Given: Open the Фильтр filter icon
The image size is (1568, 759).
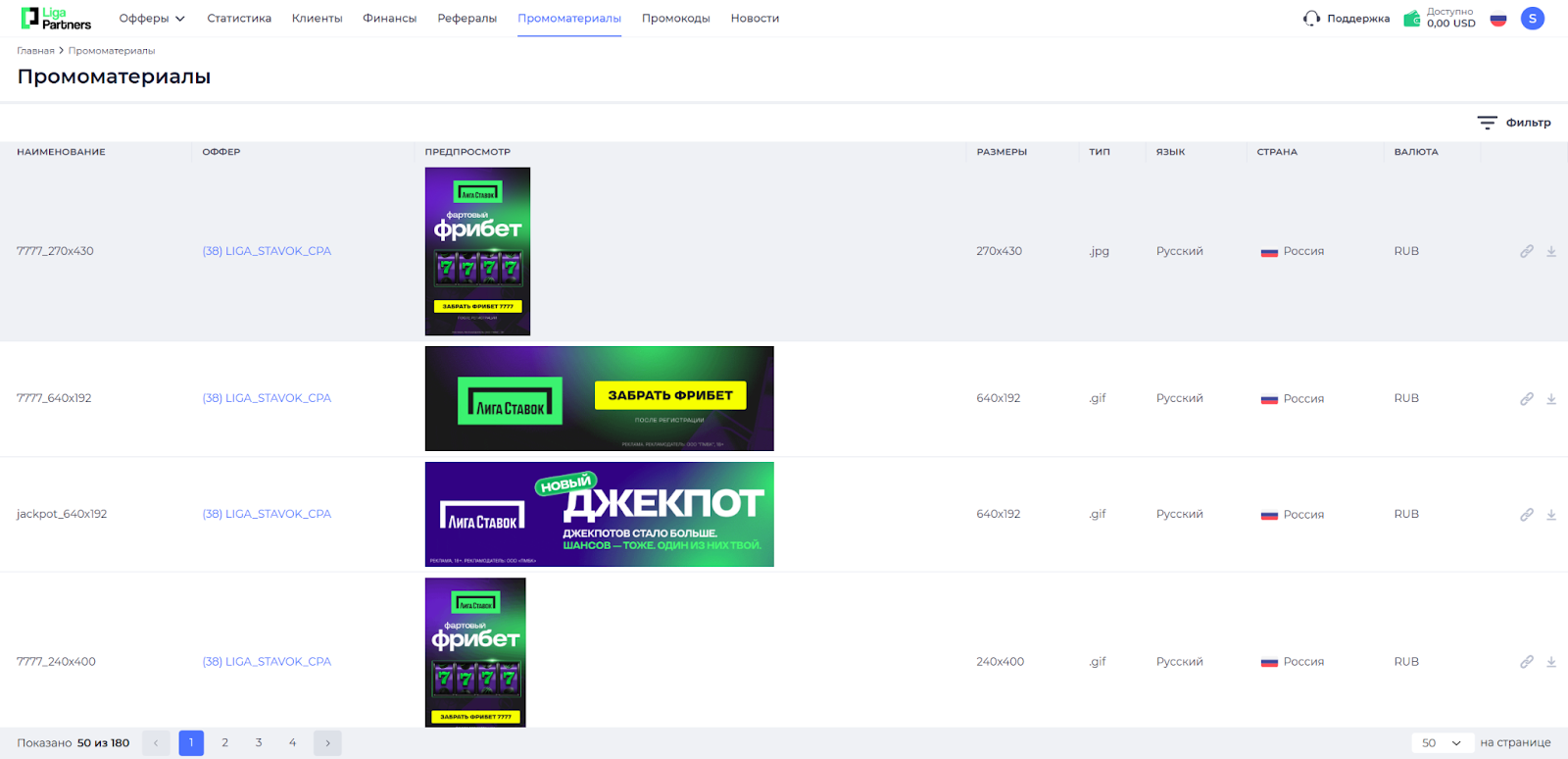Looking at the screenshot, I should [x=1487, y=123].
